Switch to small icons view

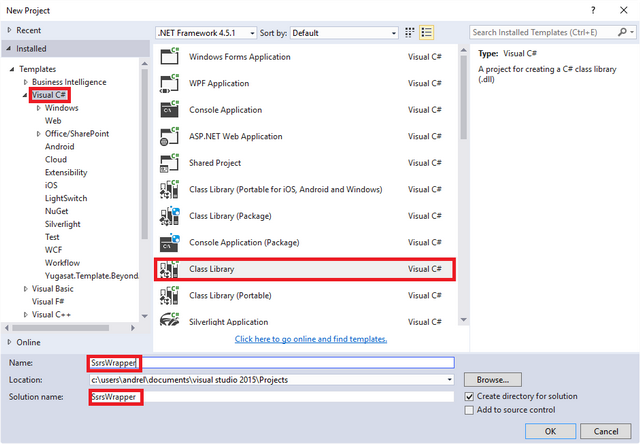409,33
